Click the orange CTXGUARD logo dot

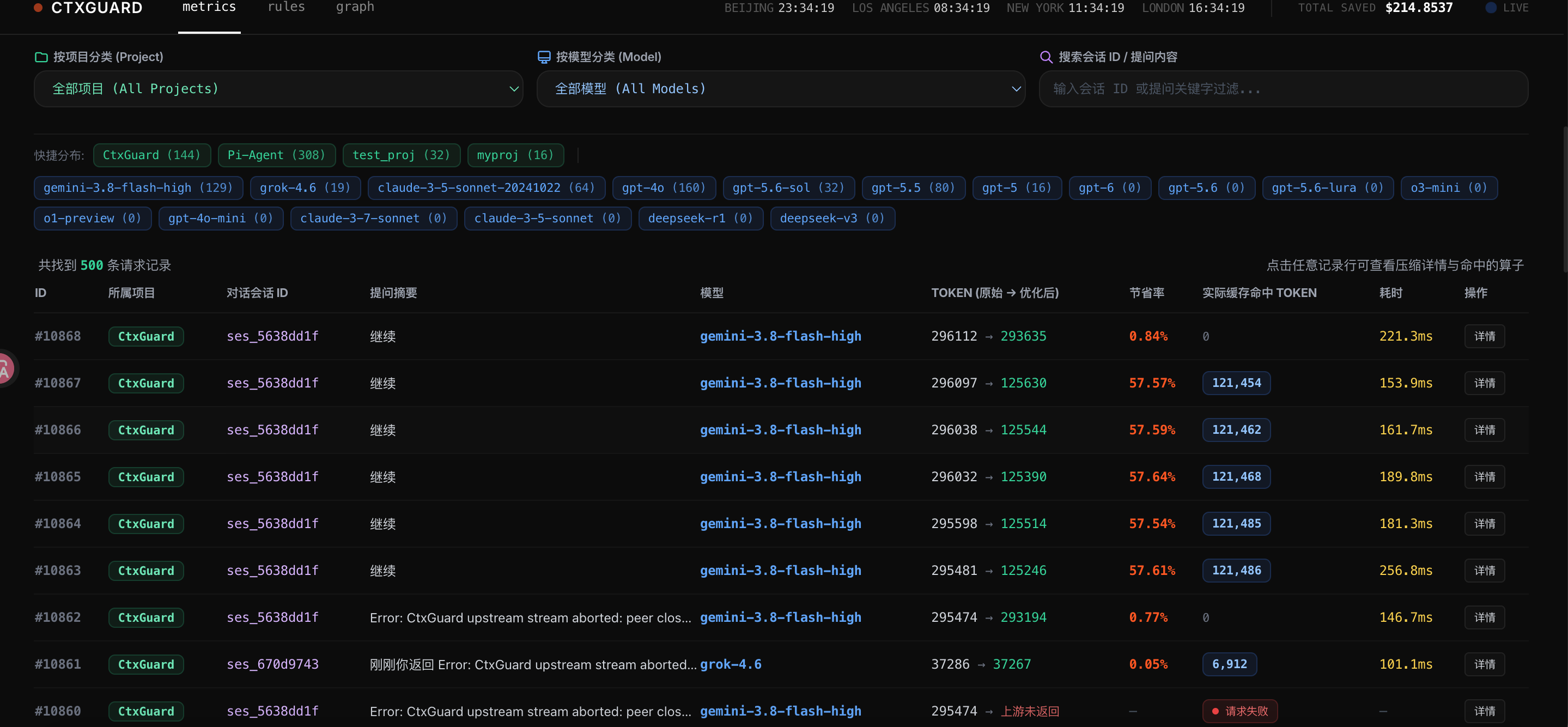[x=38, y=8]
